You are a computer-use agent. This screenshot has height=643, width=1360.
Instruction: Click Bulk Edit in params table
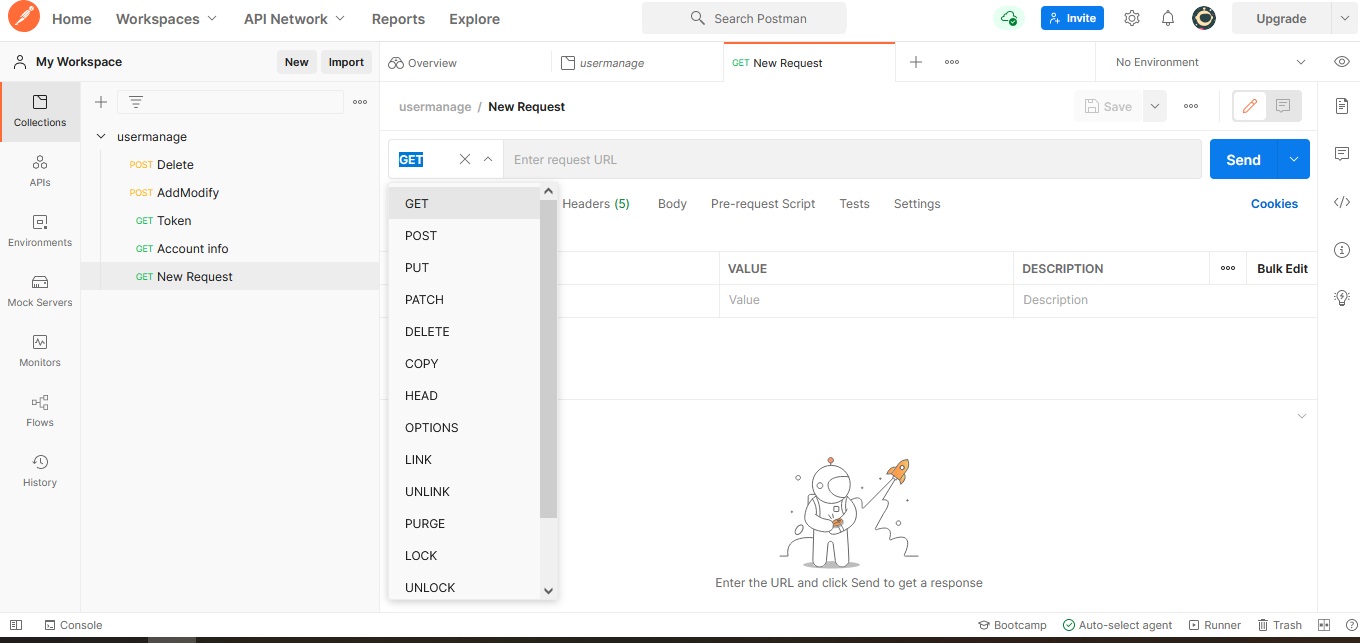[x=1282, y=268]
